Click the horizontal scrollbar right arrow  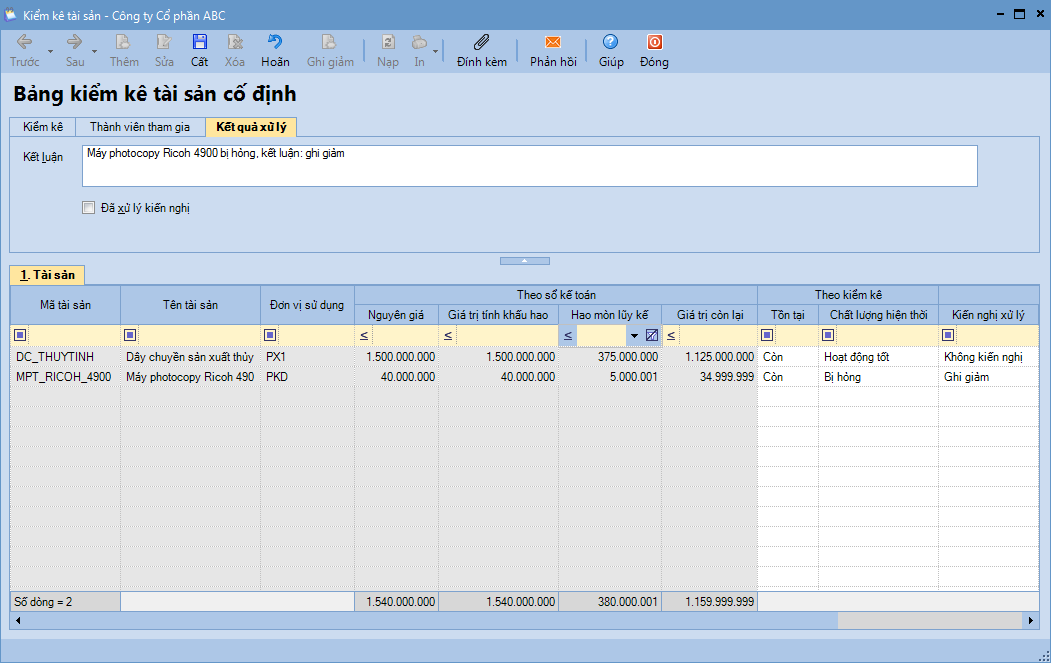(1031, 621)
